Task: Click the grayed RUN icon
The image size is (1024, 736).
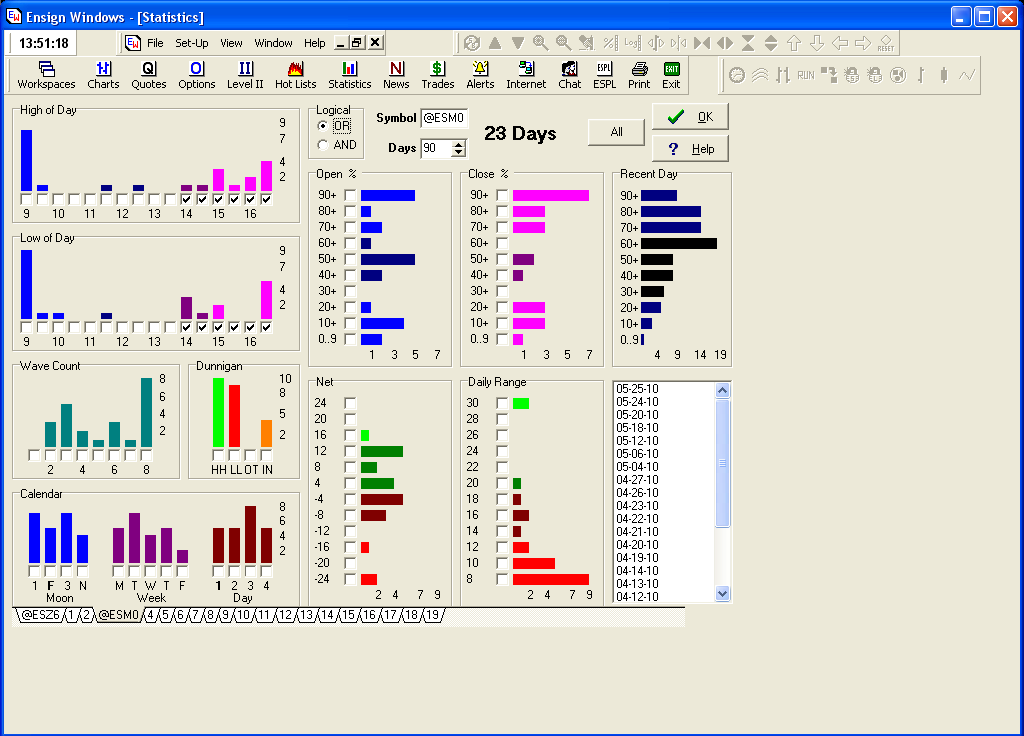Action: (x=806, y=75)
